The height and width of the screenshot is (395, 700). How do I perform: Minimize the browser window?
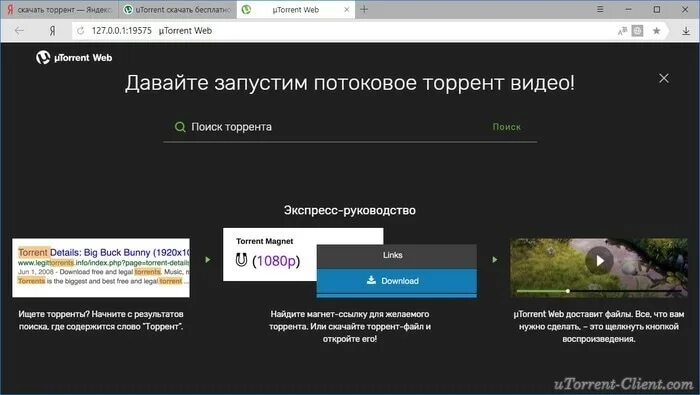pyautogui.click(x=628, y=9)
